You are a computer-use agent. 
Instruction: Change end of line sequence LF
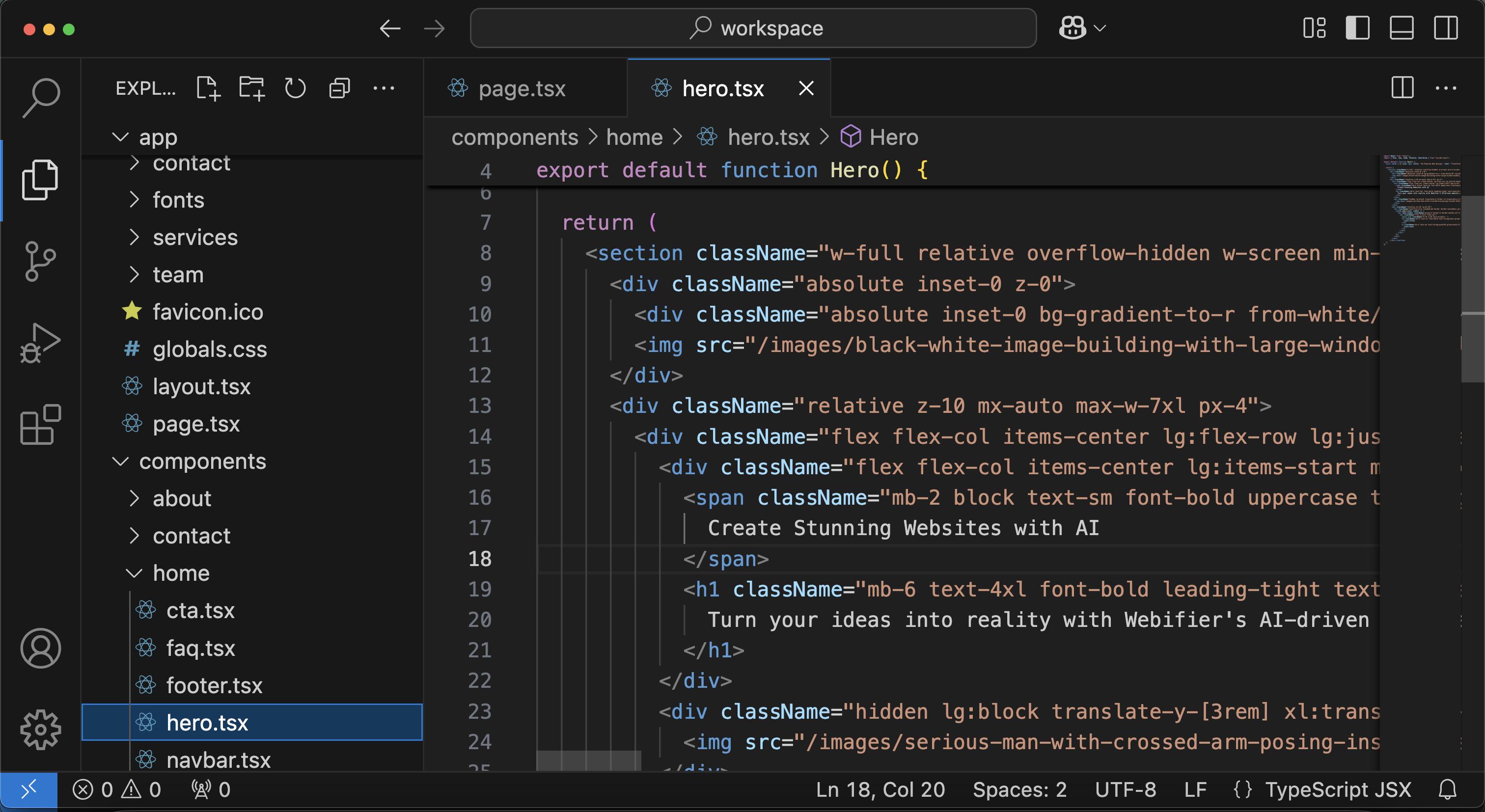pyautogui.click(x=1195, y=789)
